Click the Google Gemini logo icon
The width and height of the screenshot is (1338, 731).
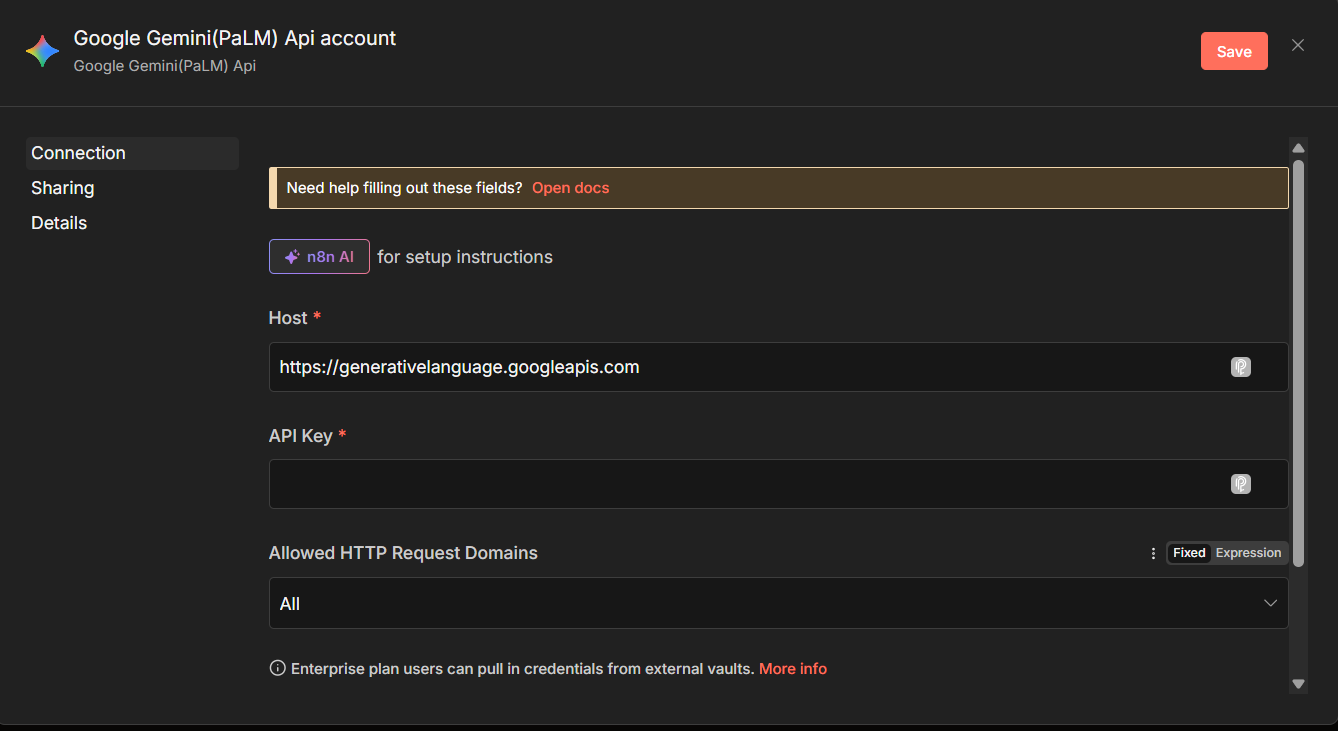pyautogui.click(x=42, y=51)
